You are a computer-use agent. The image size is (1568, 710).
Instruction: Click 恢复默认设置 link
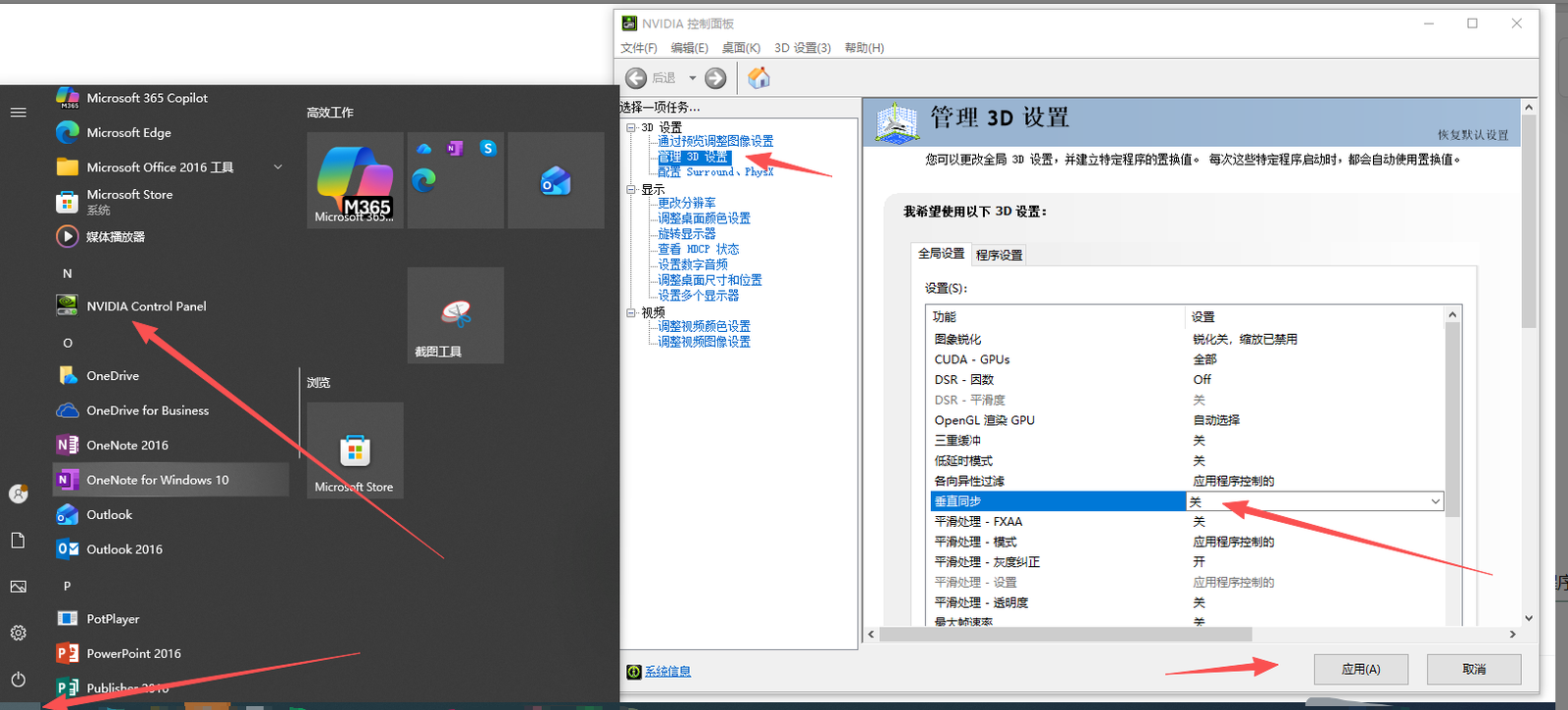pos(1473,135)
